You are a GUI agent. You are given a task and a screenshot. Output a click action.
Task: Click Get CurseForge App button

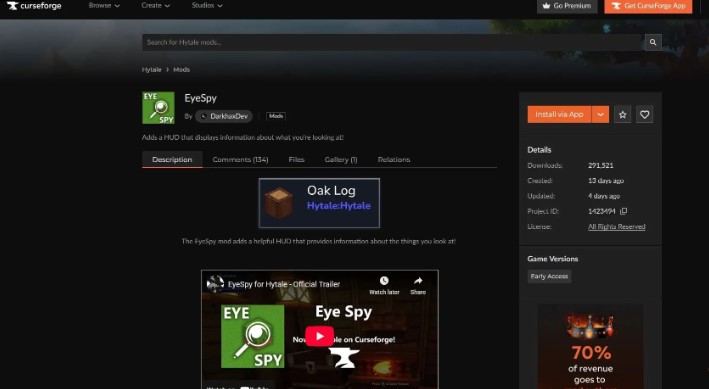point(648,6)
